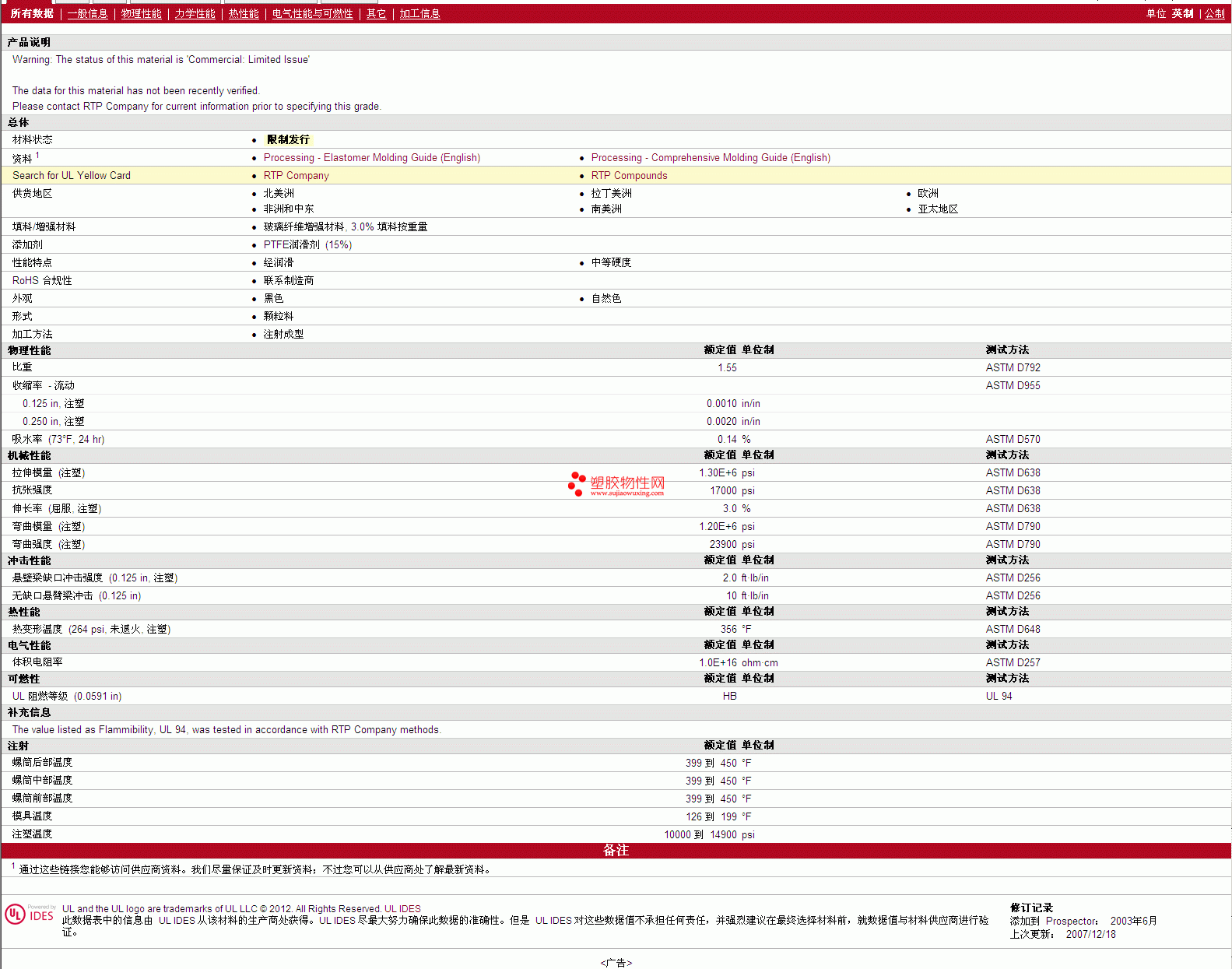The image size is (1232, 969).
Task: Open the 力学性能 tab
Action: click(x=195, y=13)
